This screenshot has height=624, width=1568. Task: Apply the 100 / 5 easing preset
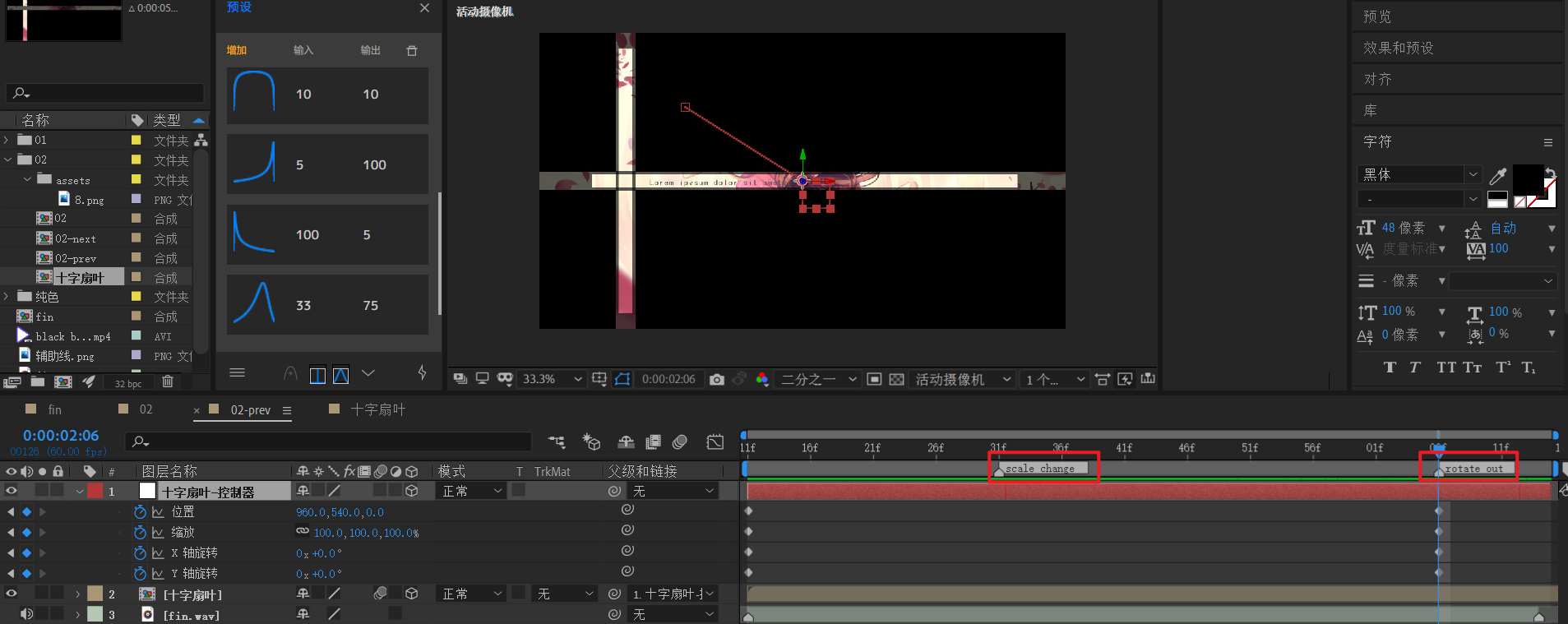(x=327, y=235)
